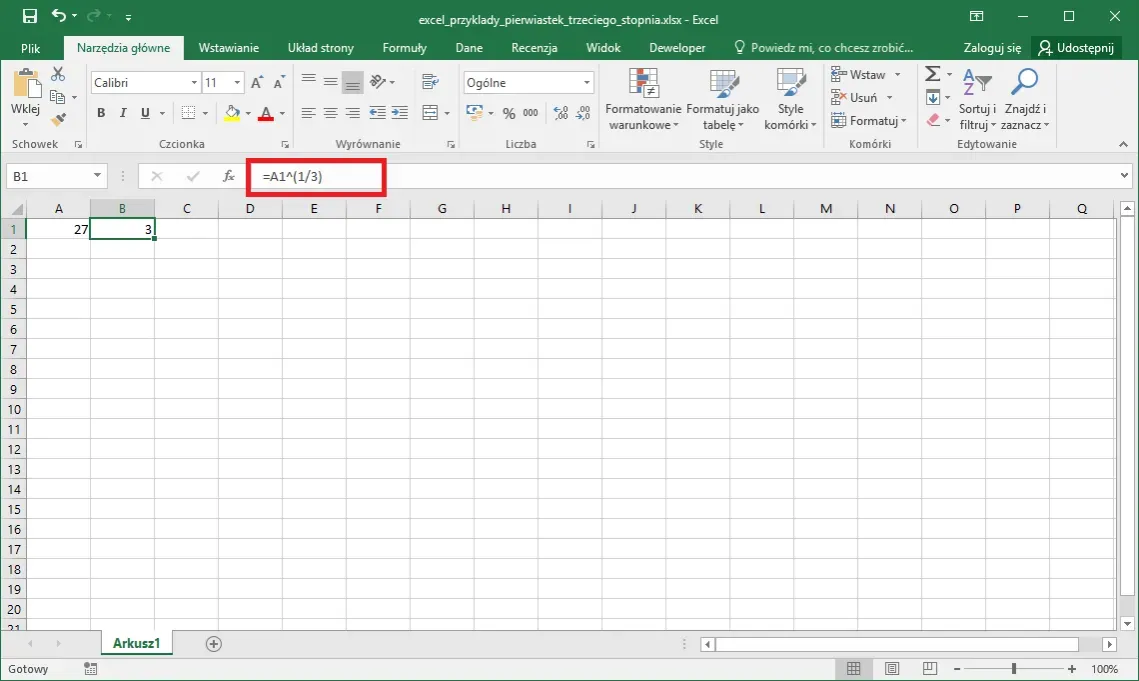This screenshot has height=681, width=1139.
Task: Click the AutoSum sigma icon
Action: pos(932,75)
